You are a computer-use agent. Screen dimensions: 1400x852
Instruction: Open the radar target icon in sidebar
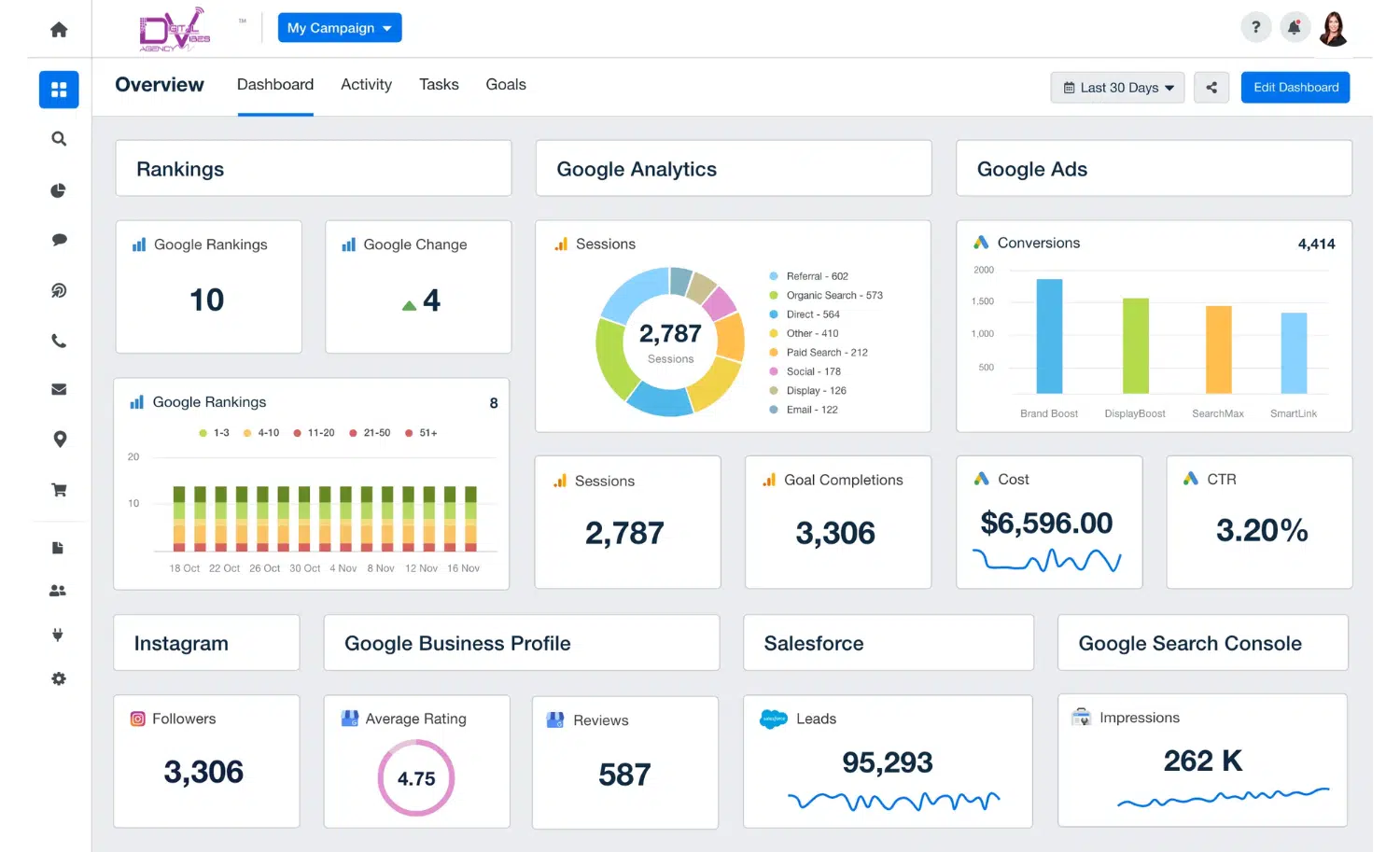point(59,290)
